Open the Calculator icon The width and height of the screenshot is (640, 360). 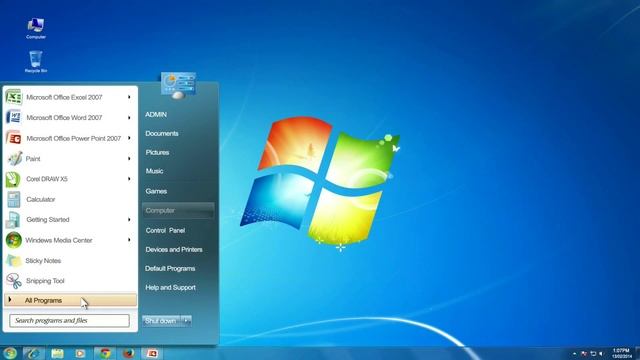13,200
